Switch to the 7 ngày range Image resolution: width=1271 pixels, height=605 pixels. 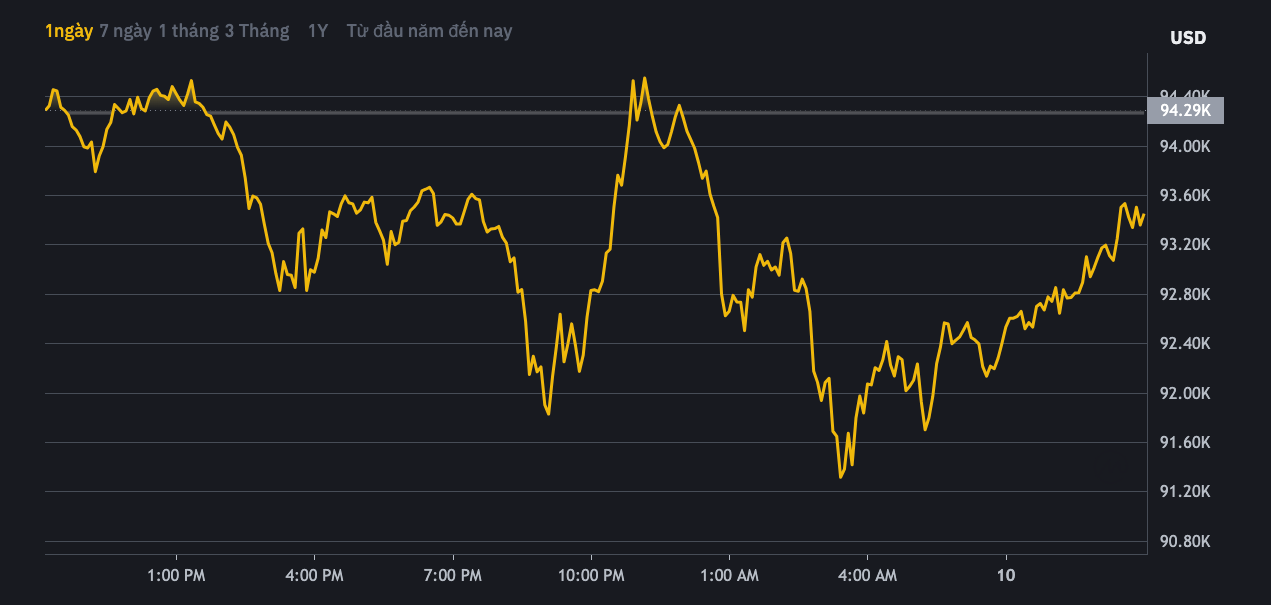click(x=125, y=31)
